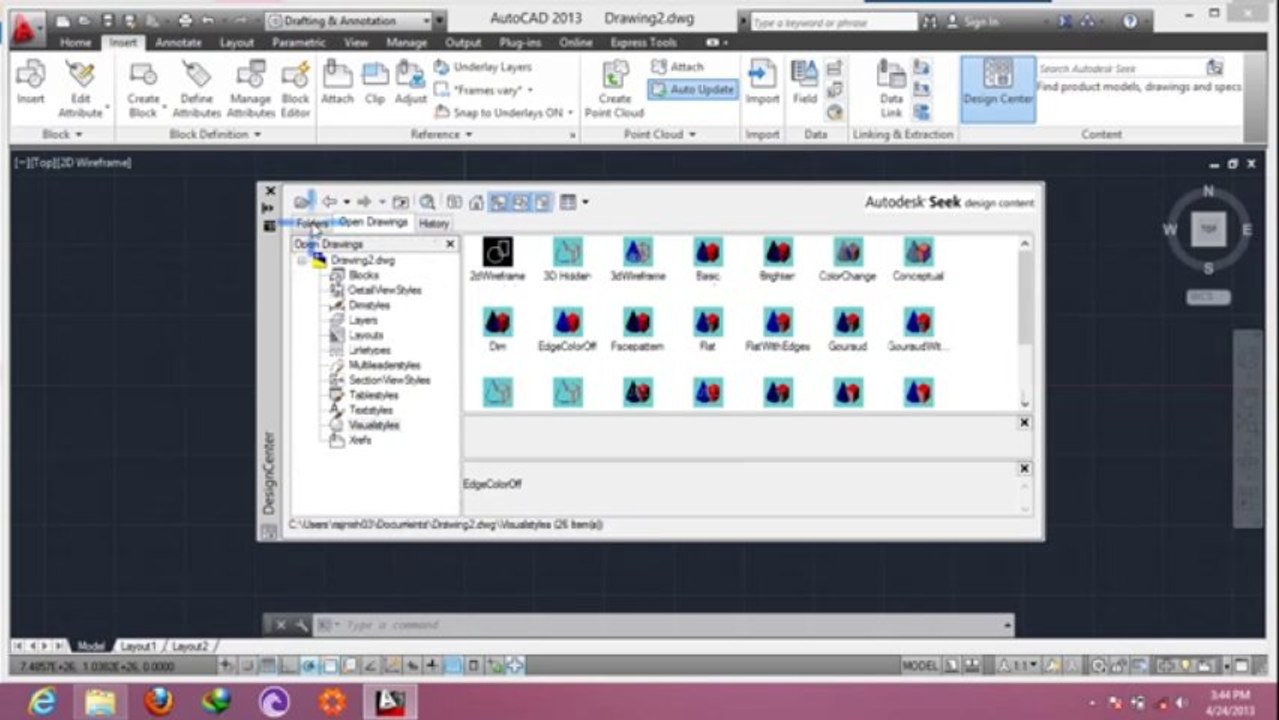Open Internet Explorer from the taskbar
The height and width of the screenshot is (720, 1279).
(42, 702)
